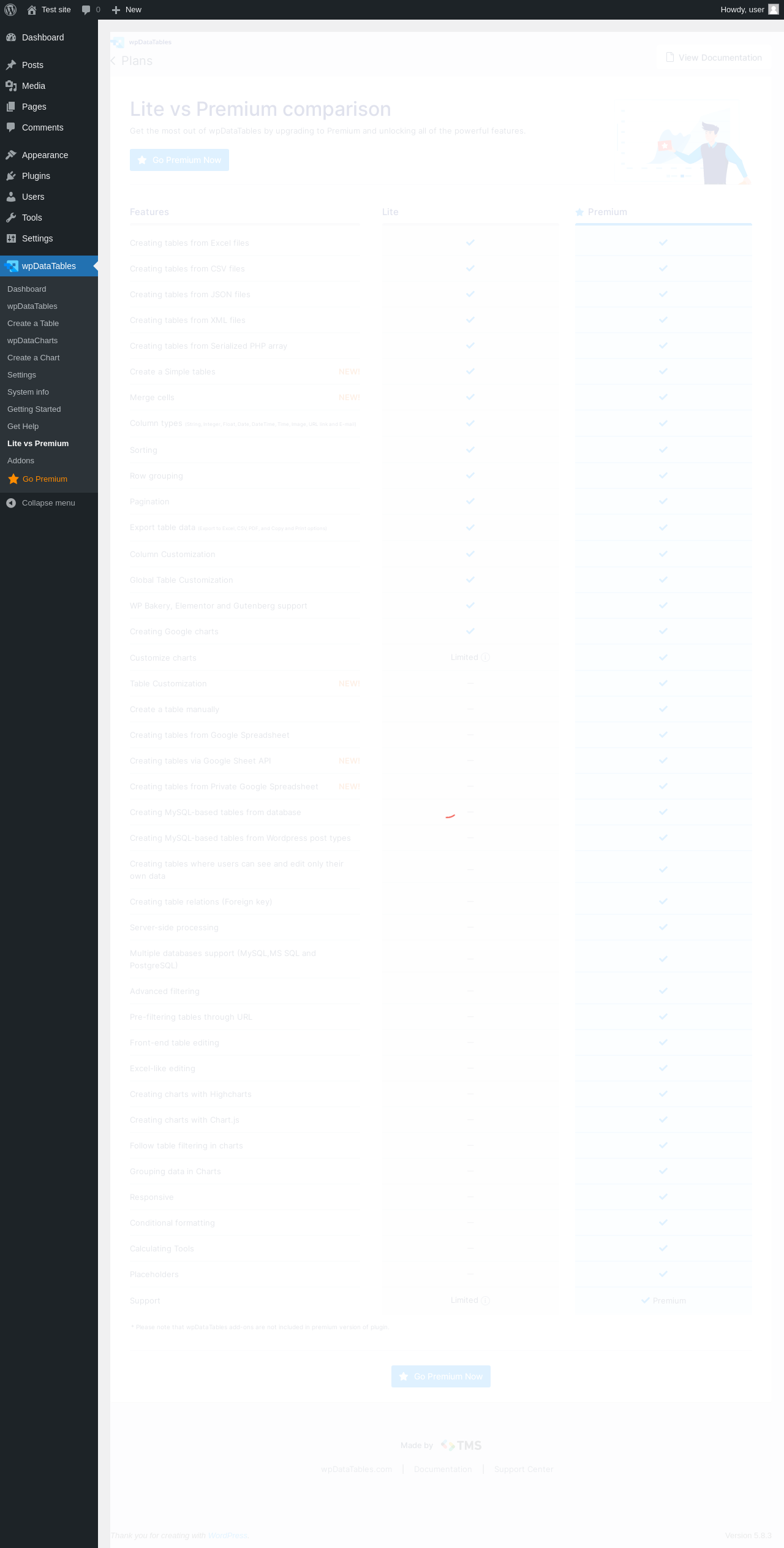Click 'Server-side processing' feature text

coord(174,928)
